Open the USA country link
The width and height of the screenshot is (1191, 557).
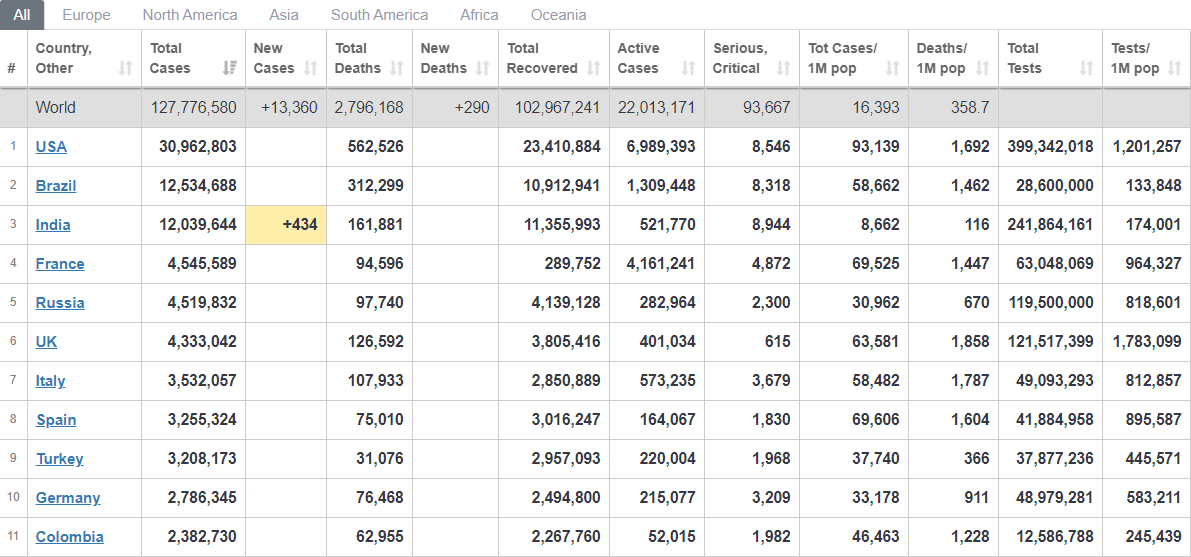tap(51, 147)
